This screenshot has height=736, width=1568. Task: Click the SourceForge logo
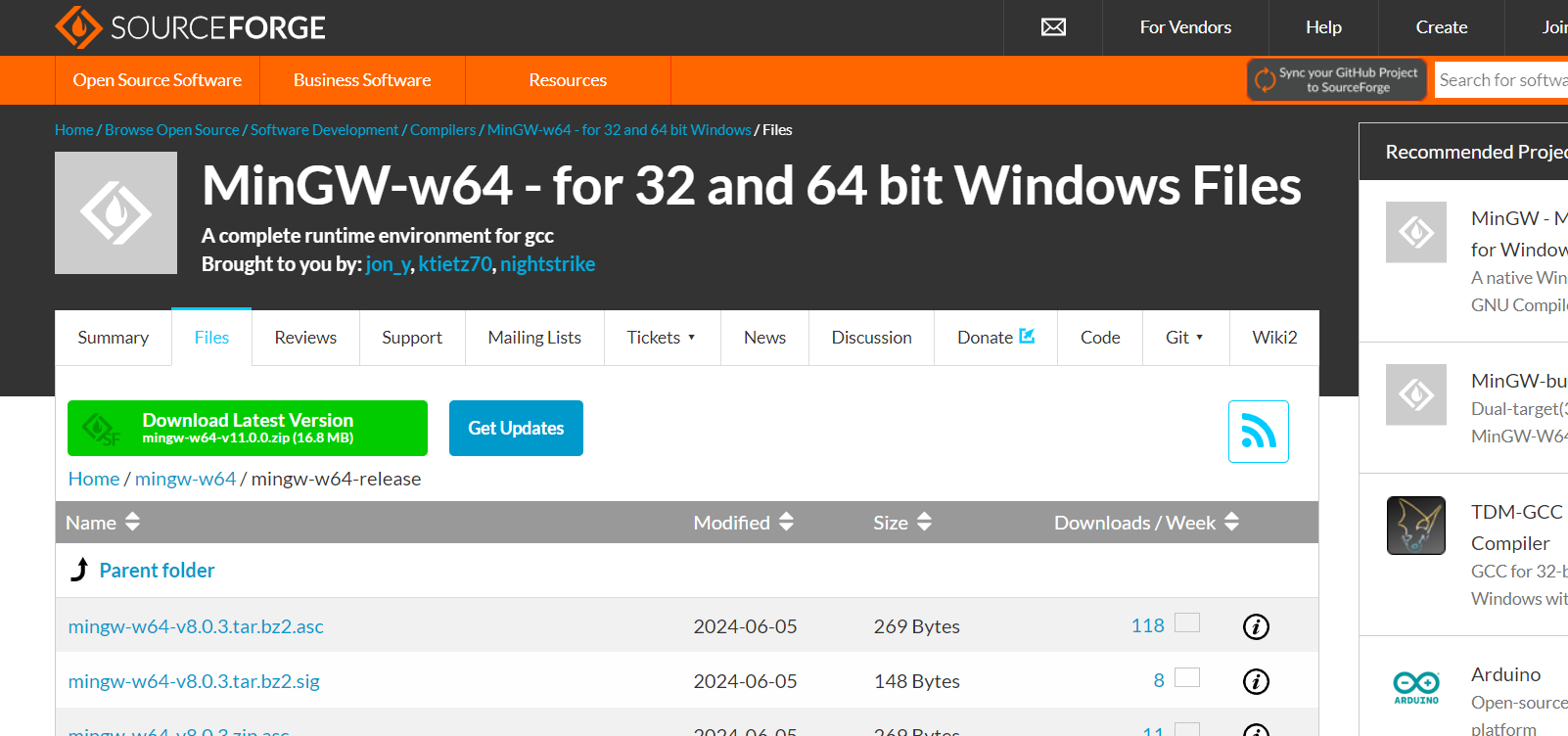[x=190, y=27]
